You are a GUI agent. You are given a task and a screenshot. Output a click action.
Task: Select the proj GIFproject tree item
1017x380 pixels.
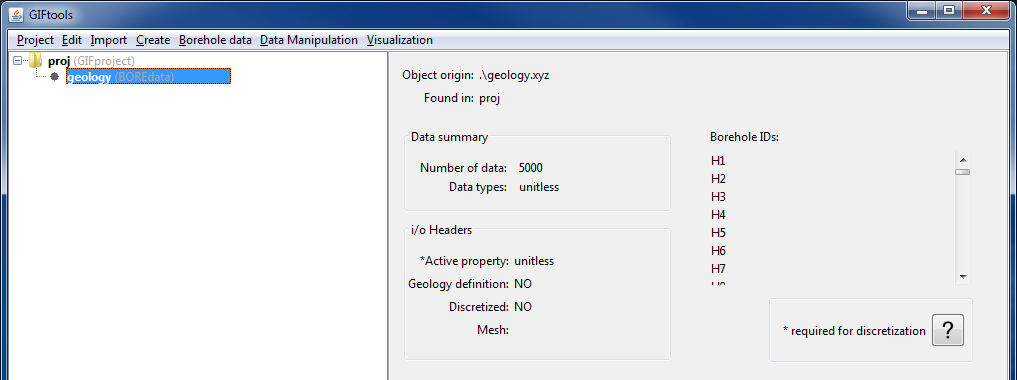91,61
